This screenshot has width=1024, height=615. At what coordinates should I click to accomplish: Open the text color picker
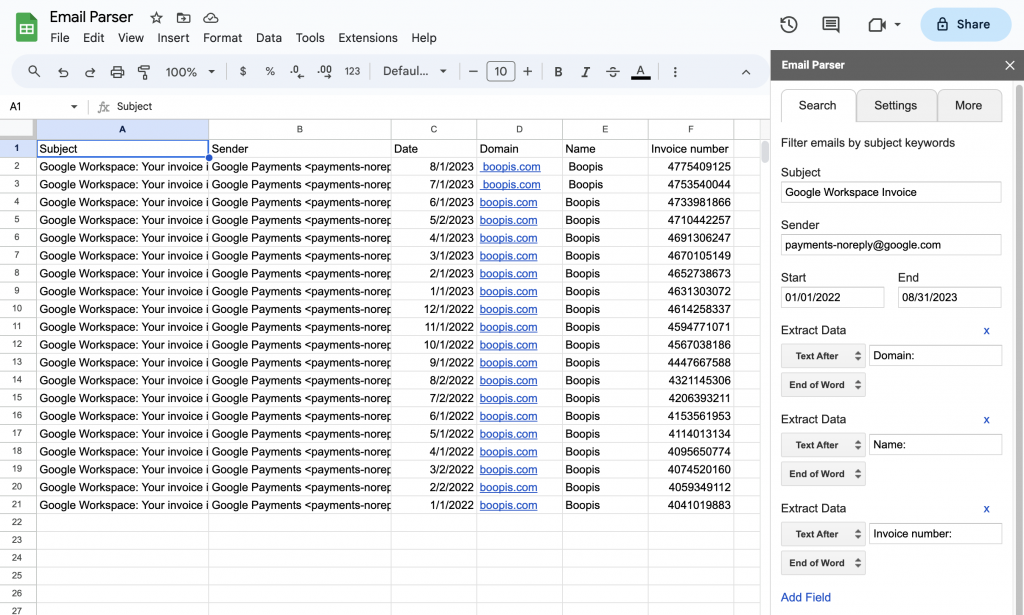641,72
